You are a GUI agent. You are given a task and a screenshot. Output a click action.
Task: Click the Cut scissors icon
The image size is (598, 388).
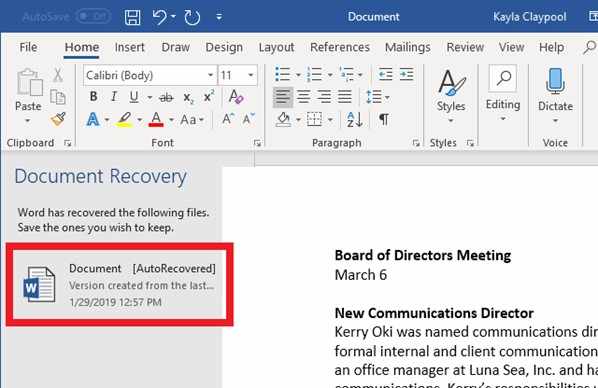[x=58, y=75]
